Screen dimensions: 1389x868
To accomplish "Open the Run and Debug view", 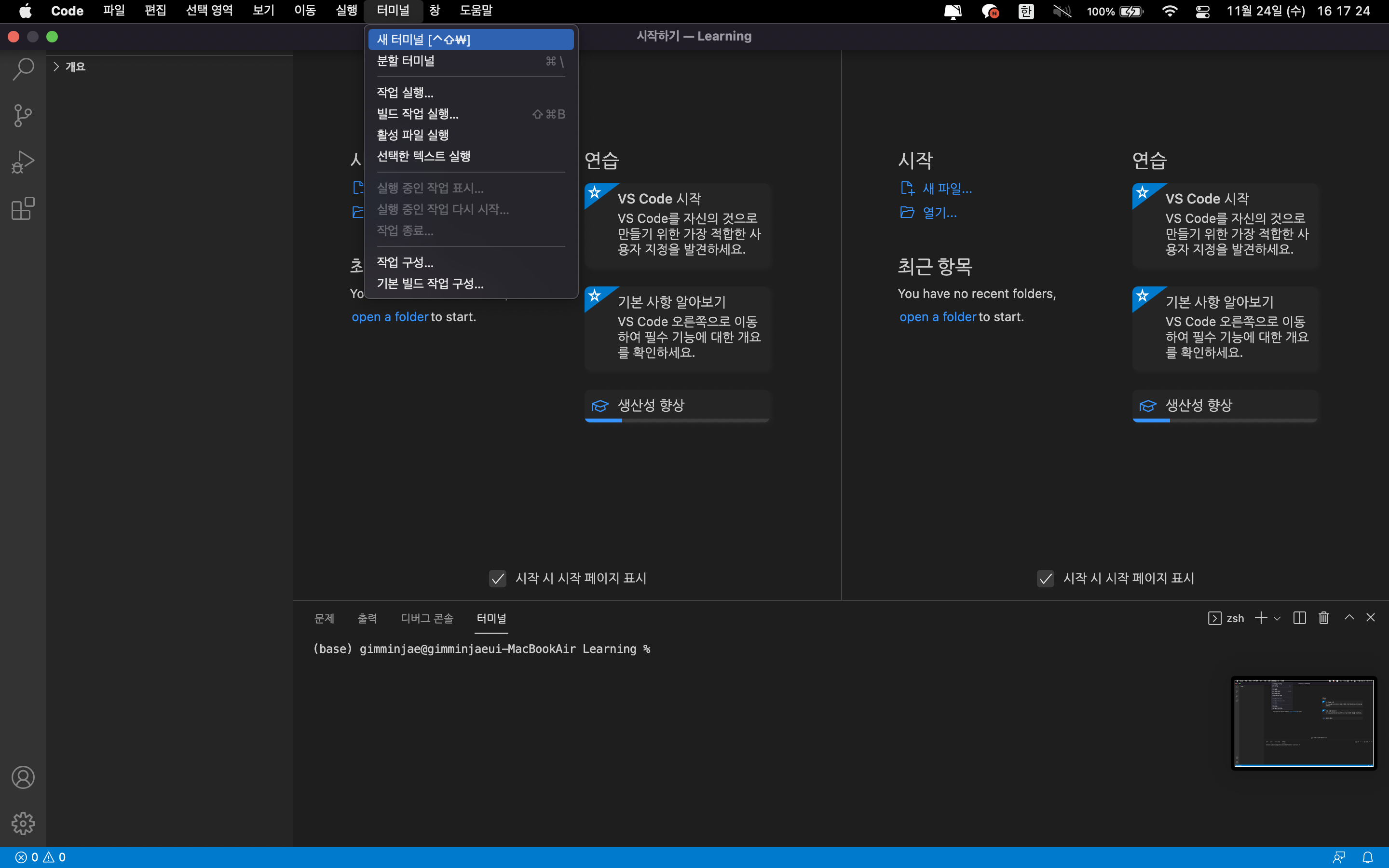I will (23, 163).
